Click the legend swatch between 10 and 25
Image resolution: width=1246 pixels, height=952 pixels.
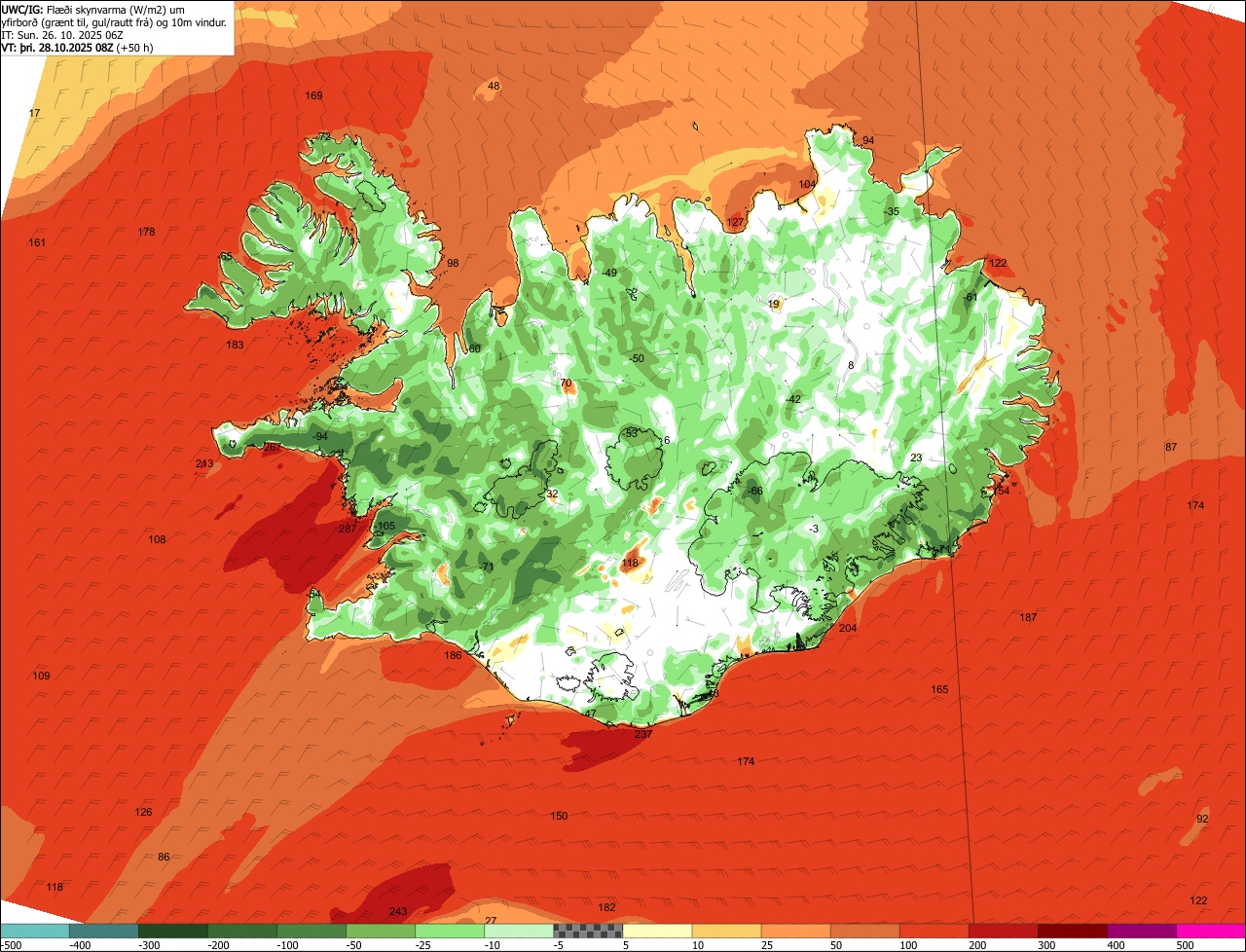pos(726,931)
